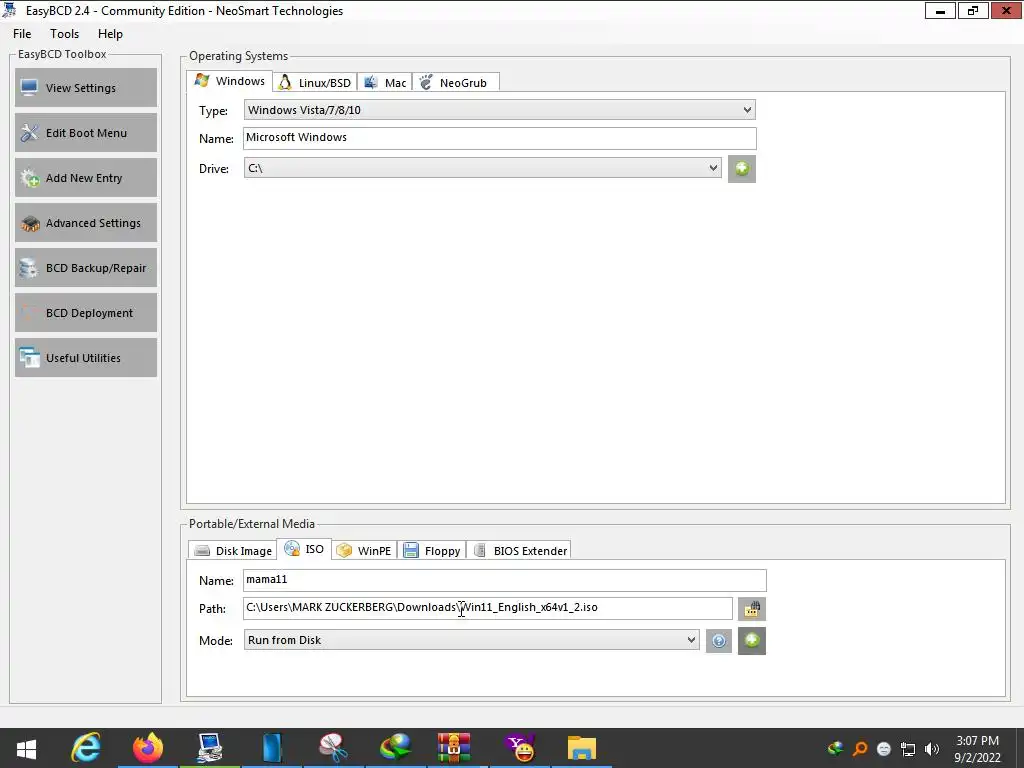Open EasyBCD taskbar icon
The height and width of the screenshot is (768, 1024).
[x=210, y=748]
